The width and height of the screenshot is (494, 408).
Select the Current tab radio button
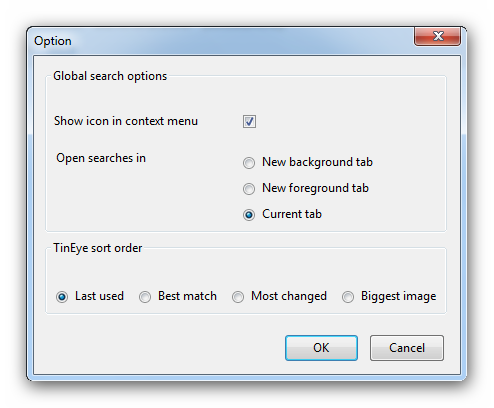click(x=249, y=215)
